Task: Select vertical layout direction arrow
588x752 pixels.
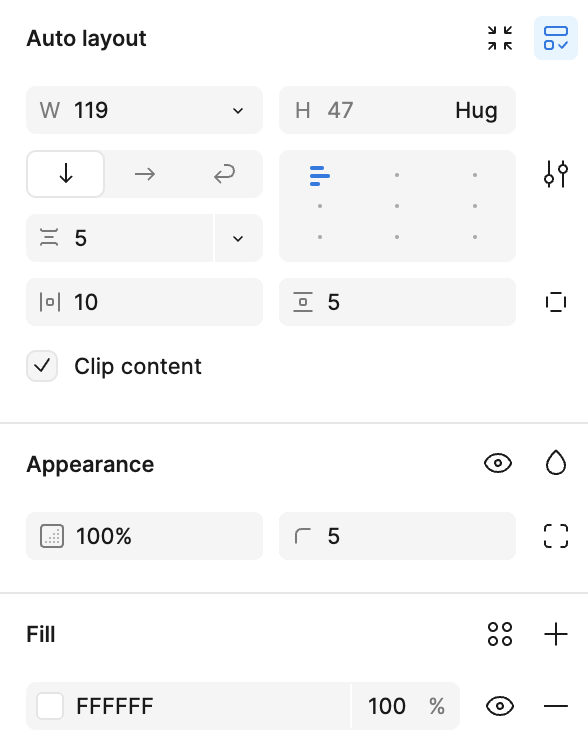Action: tap(66, 174)
